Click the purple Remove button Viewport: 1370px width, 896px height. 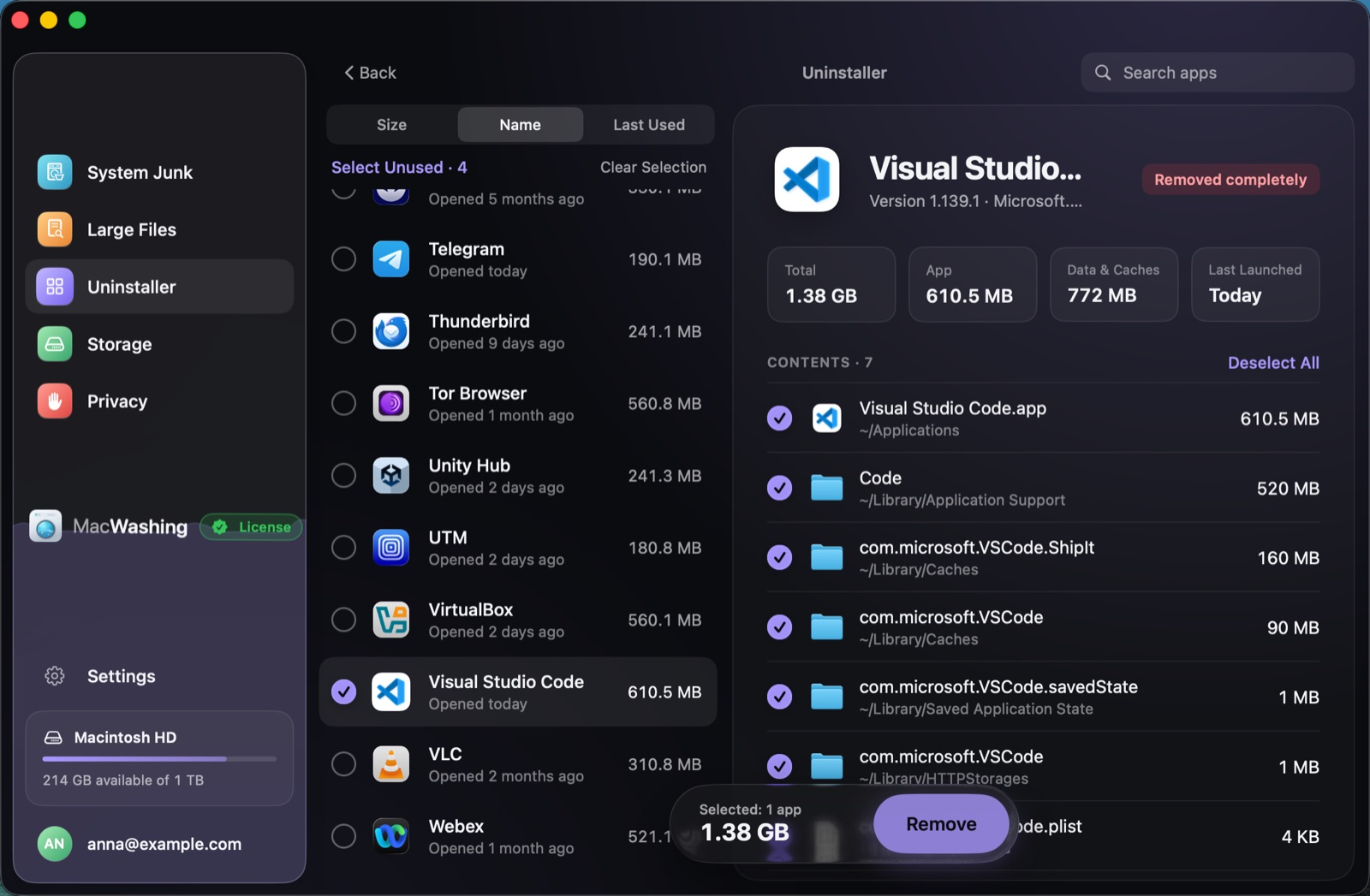941,824
